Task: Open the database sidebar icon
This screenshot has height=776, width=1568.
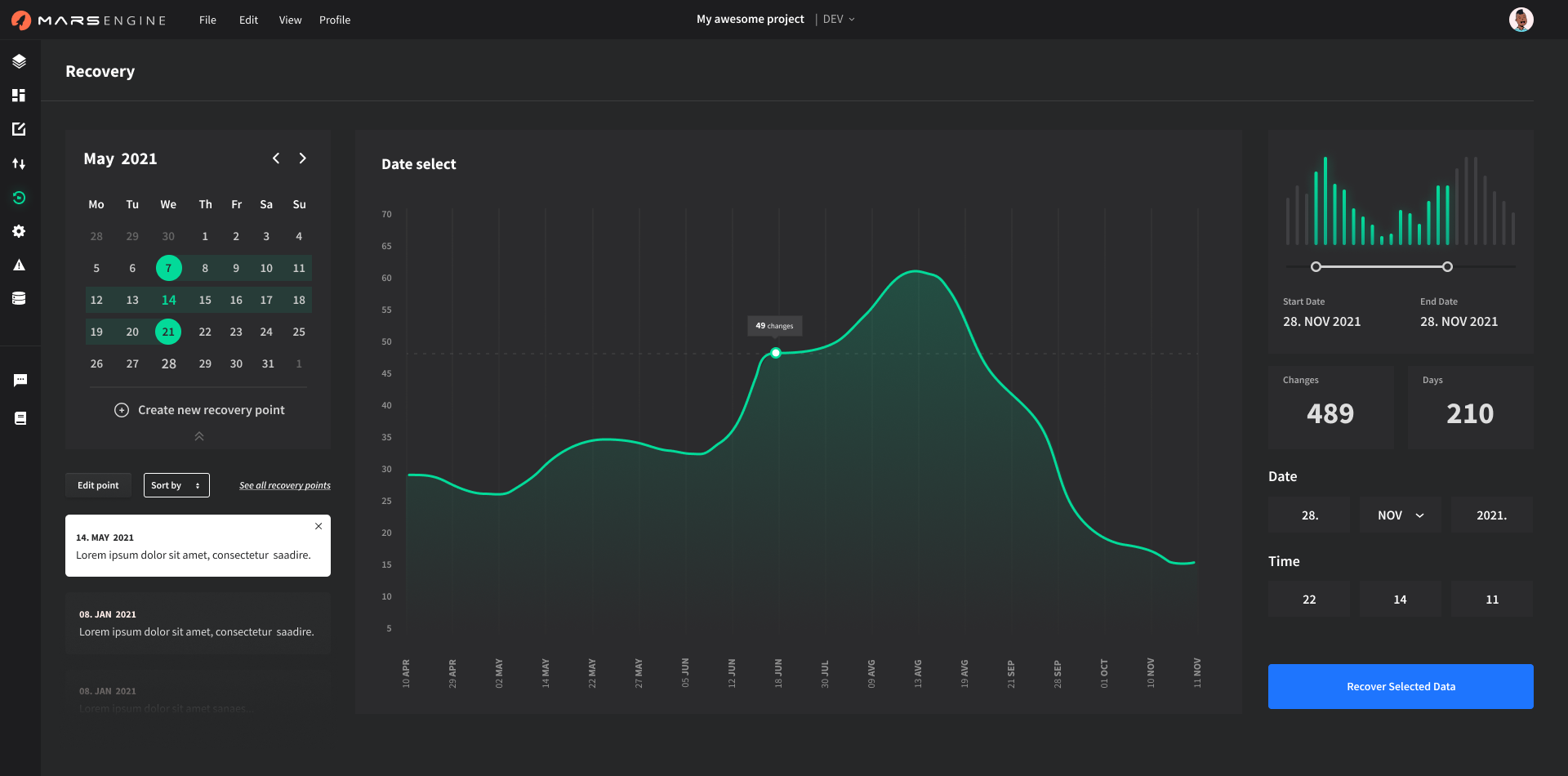Action: [x=19, y=298]
